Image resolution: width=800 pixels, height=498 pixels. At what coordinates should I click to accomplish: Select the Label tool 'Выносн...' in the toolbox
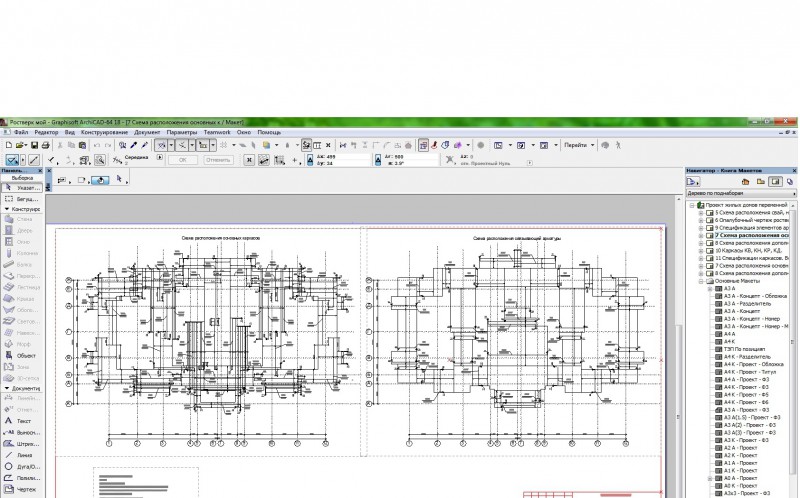tap(21, 433)
